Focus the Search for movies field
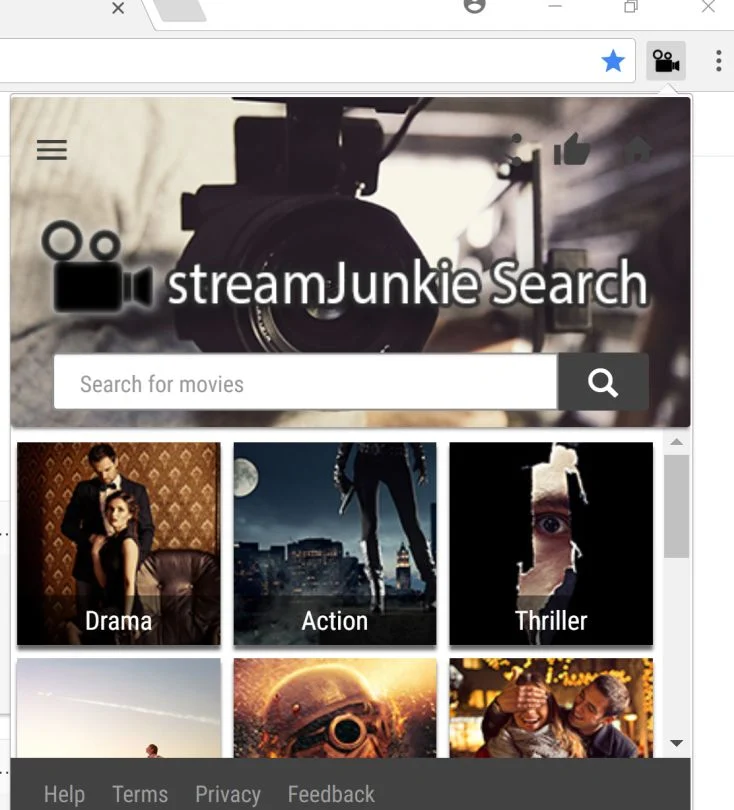This screenshot has width=734, height=810. pyautogui.click(x=305, y=382)
